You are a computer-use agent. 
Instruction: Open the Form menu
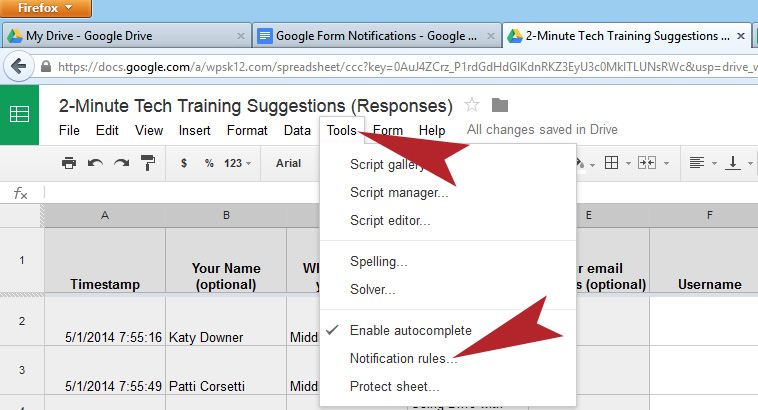(388, 131)
